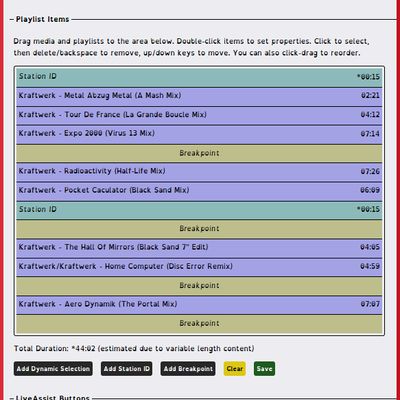The width and height of the screenshot is (400, 400).
Task: Click the 04:59 duration value
Action: (370, 266)
